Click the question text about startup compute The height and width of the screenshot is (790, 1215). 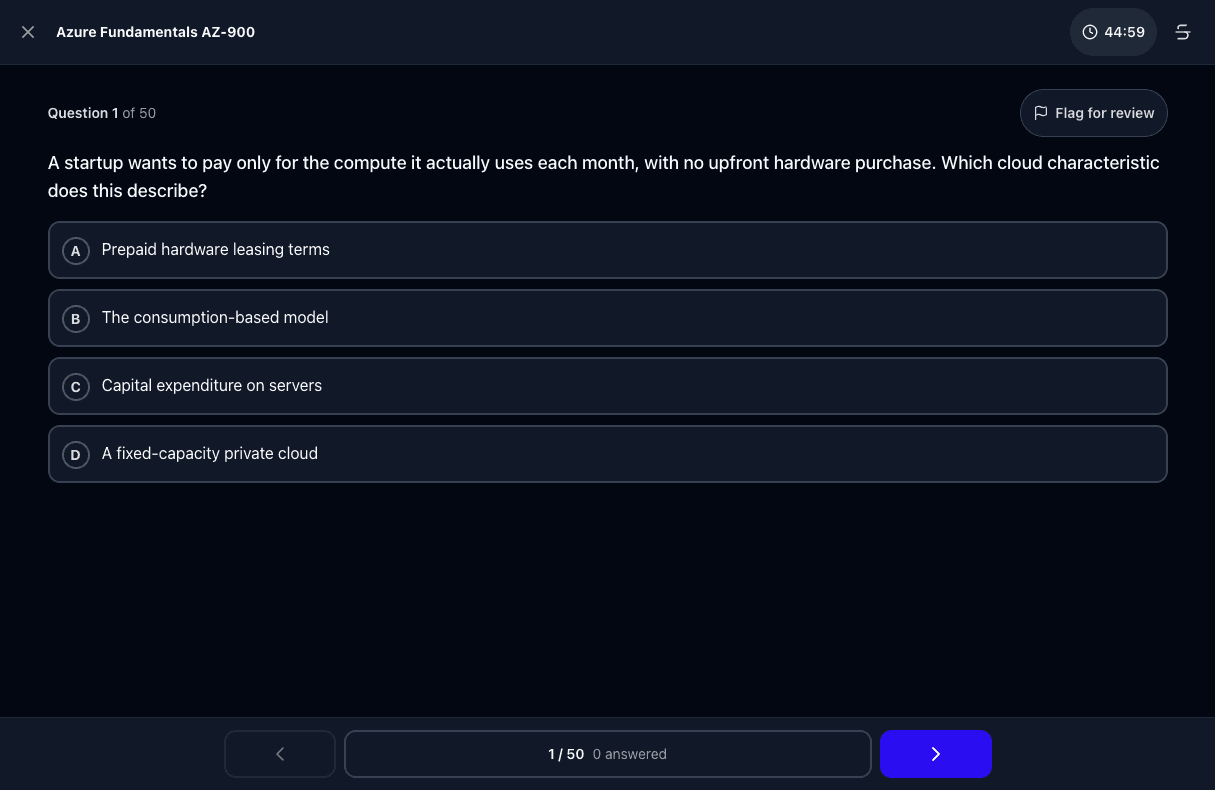click(604, 177)
